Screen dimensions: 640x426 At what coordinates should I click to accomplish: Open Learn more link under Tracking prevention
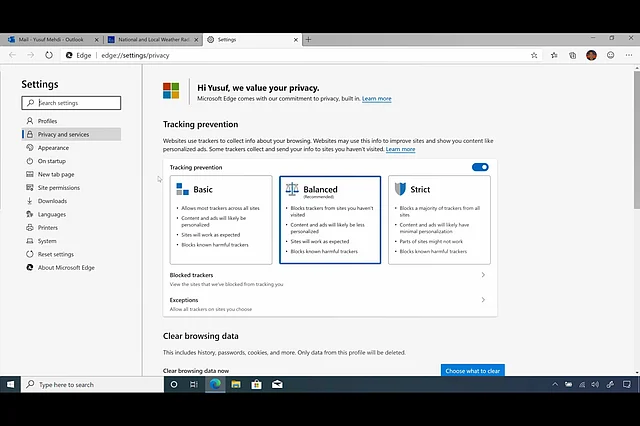point(400,149)
